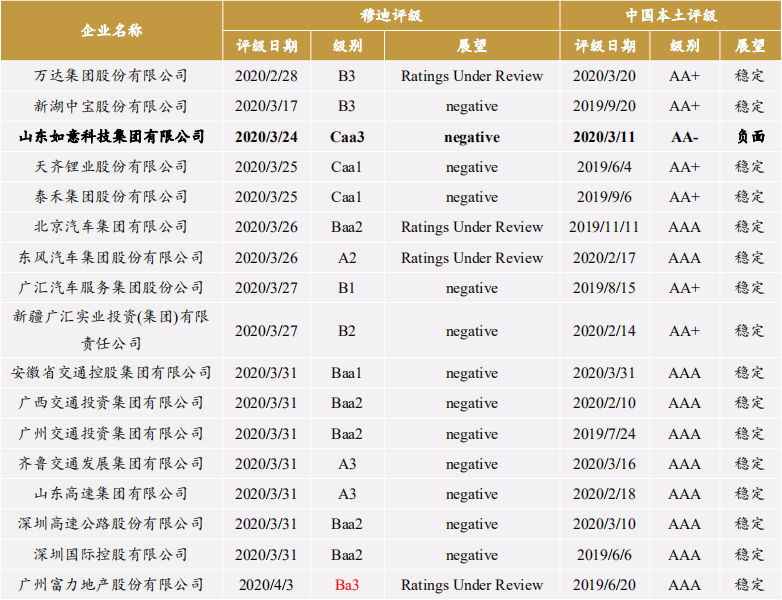Viewport: 782px width, 600px height.
Task: Click B2 rating in 新疆广汇 row
Action: coord(347,331)
